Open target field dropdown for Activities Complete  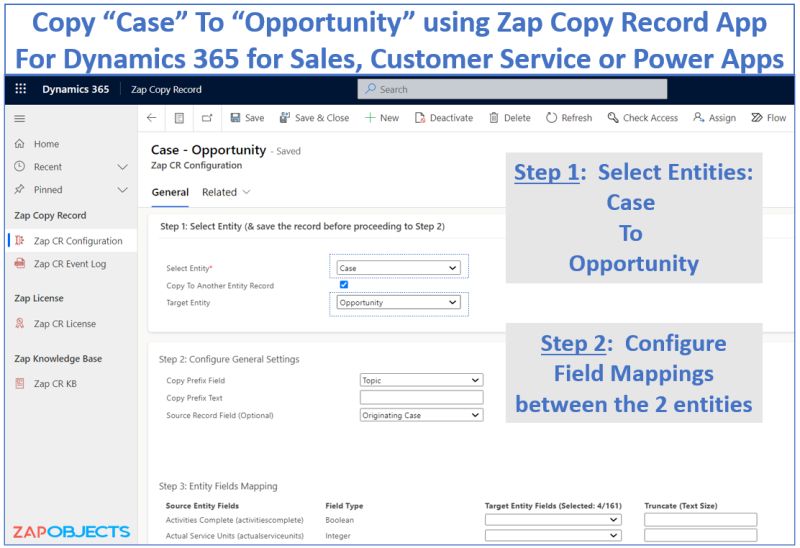pyautogui.click(x=553, y=519)
